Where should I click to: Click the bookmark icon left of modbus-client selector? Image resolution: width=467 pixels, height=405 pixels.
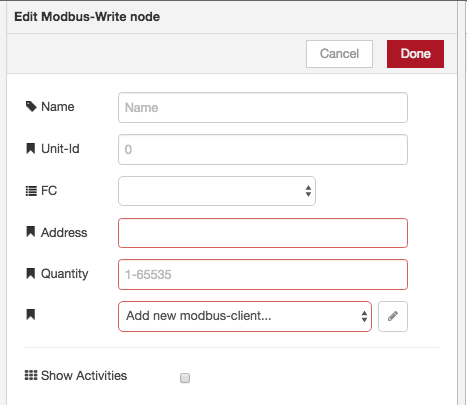[x=31, y=314]
